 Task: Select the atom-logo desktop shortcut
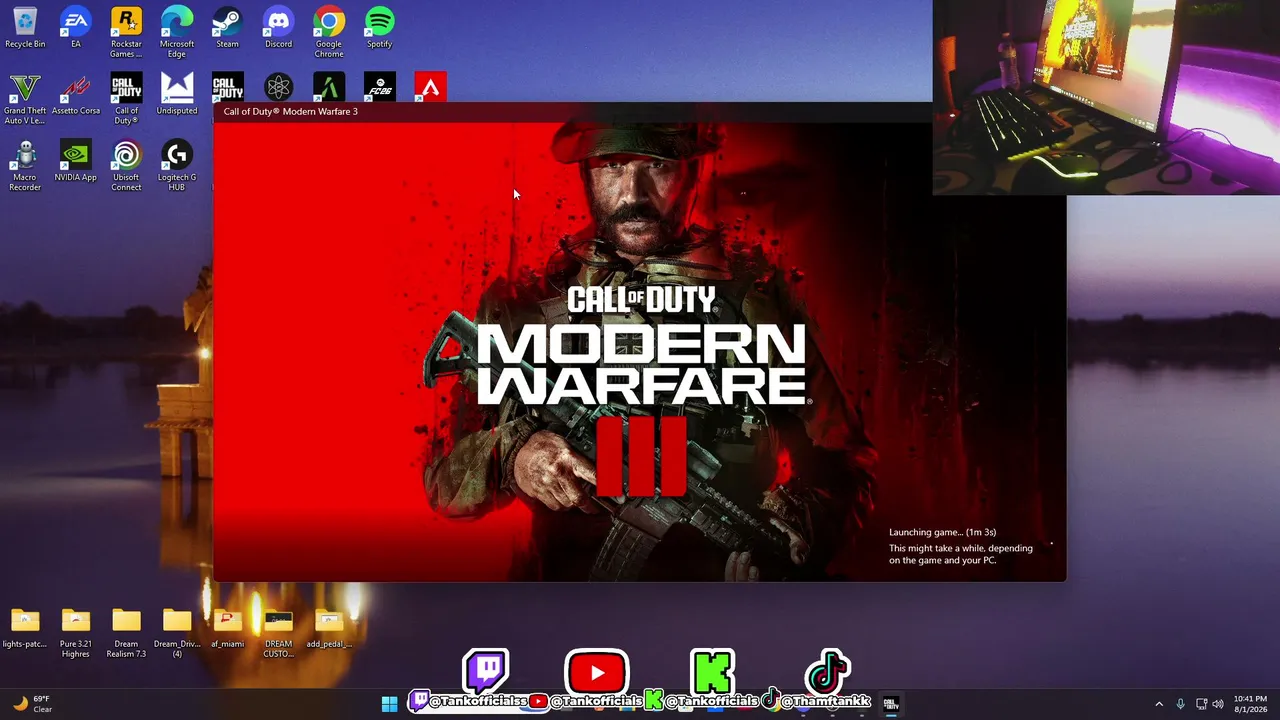(278, 87)
